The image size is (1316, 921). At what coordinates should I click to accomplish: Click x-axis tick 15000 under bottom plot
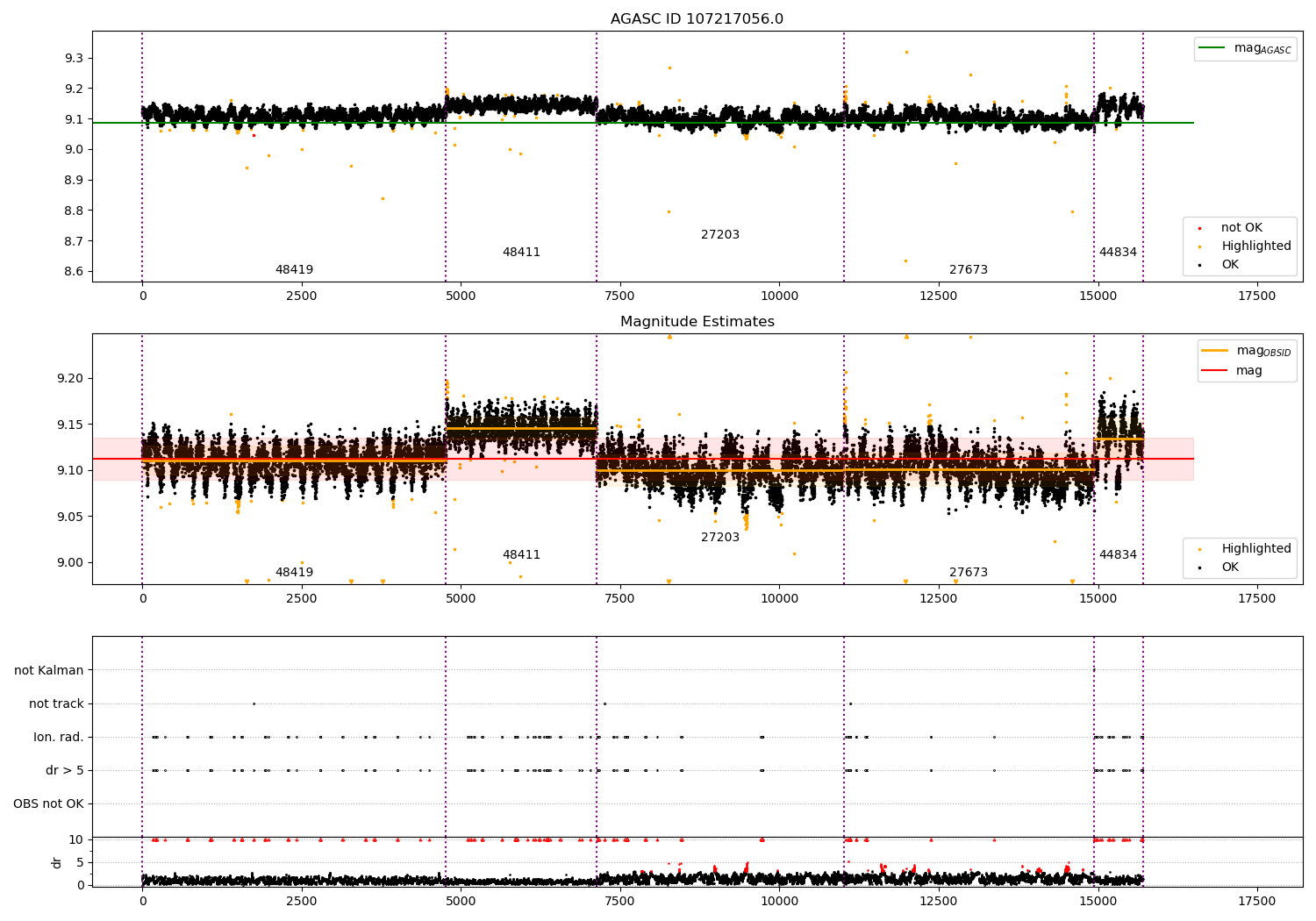1098,902
